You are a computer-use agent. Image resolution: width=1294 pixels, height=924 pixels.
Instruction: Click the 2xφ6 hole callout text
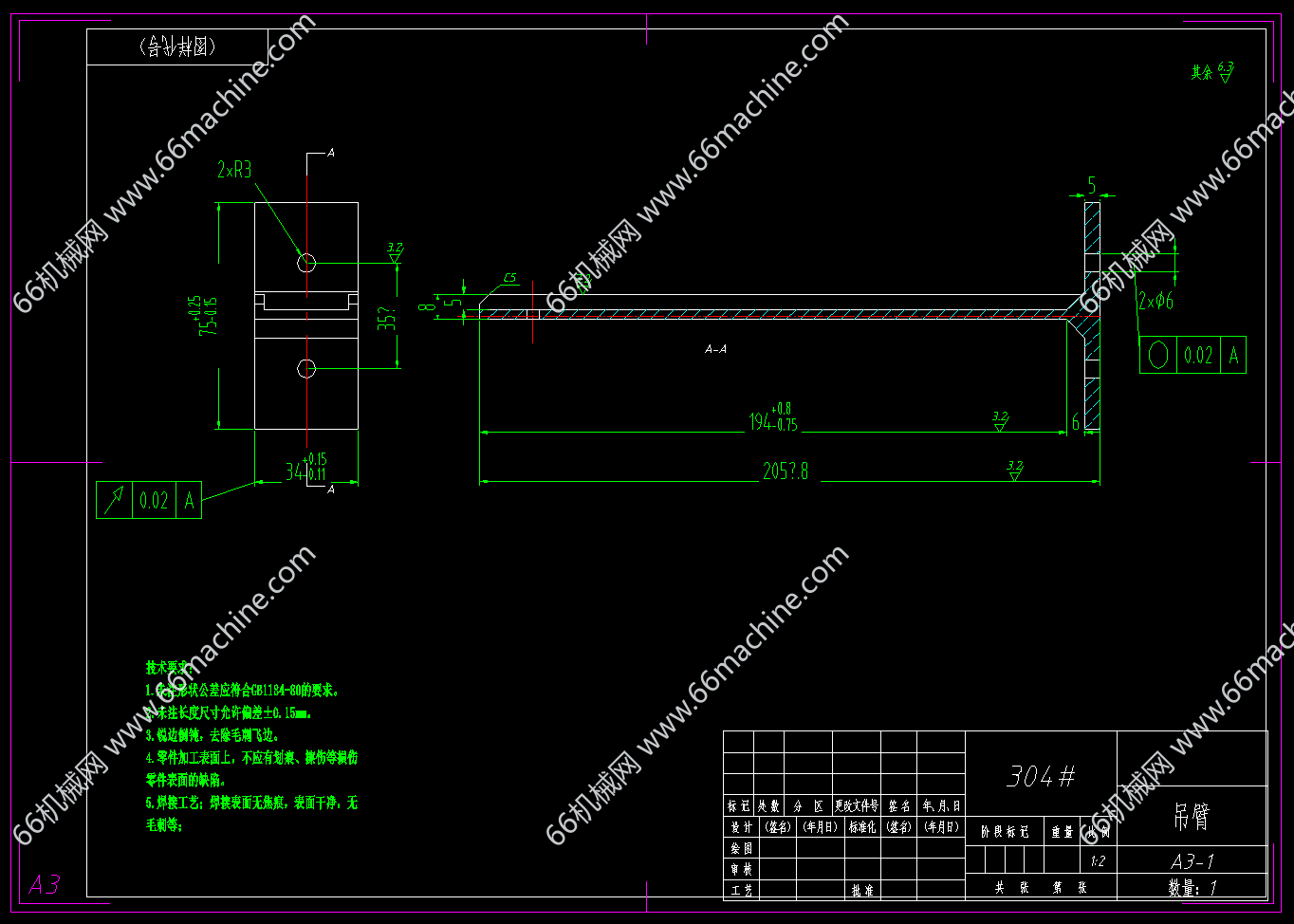click(1155, 302)
